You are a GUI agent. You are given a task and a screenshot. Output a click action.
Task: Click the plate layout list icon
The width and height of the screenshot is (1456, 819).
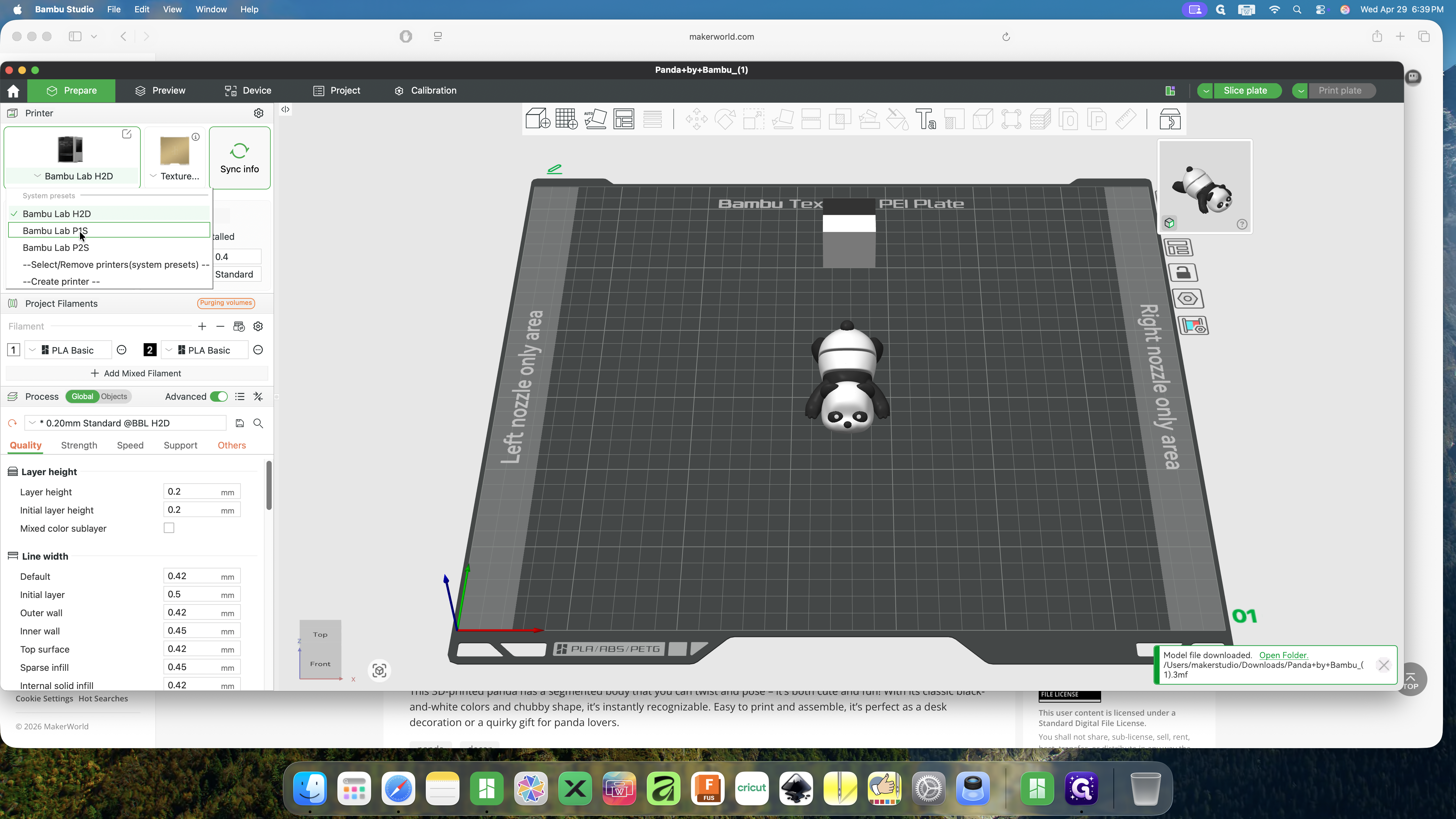point(1178,248)
